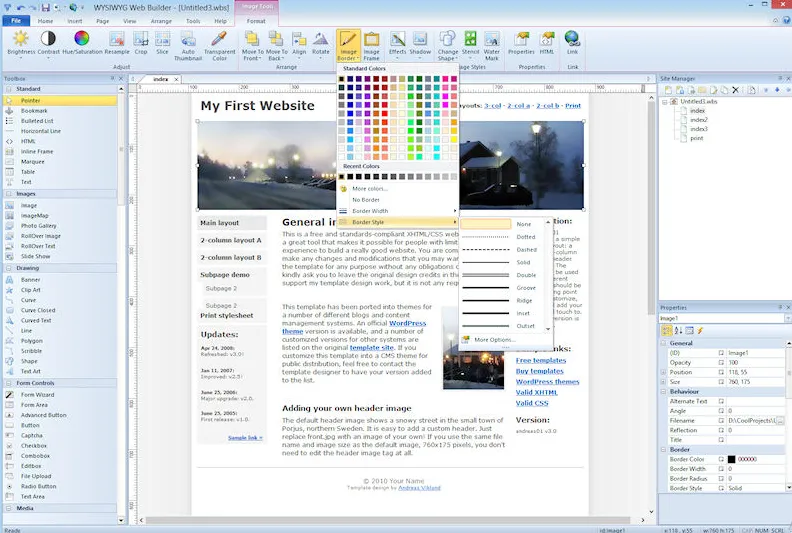This screenshot has height=533, width=792.
Task: Click the black Border Color swatch
Action: [x=731, y=459]
